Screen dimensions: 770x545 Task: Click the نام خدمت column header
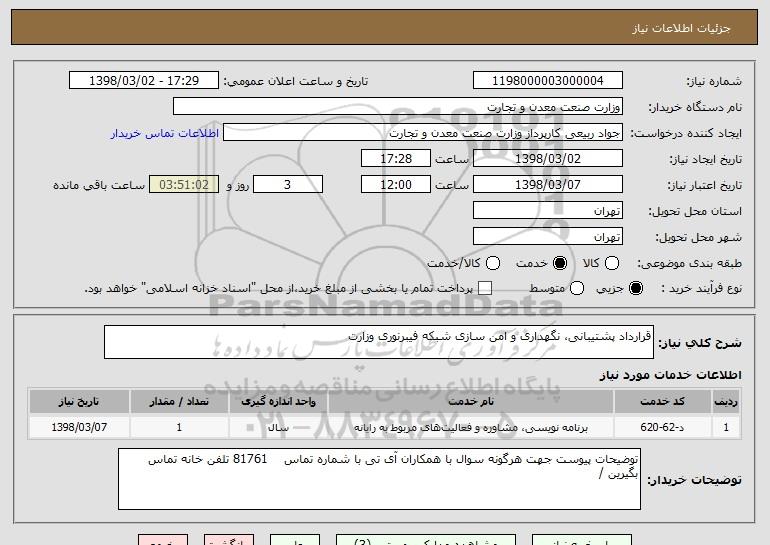coord(470,402)
